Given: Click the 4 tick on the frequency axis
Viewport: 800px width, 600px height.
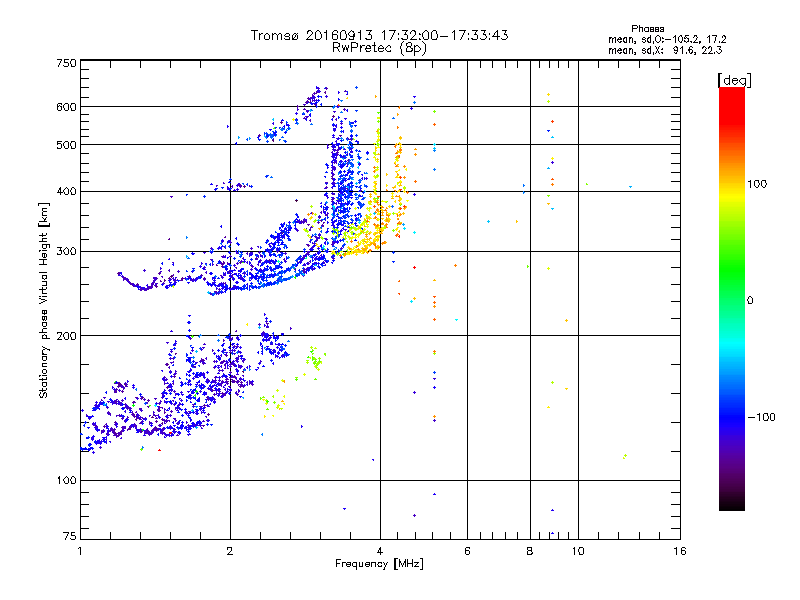Looking at the screenshot, I should pos(379,551).
